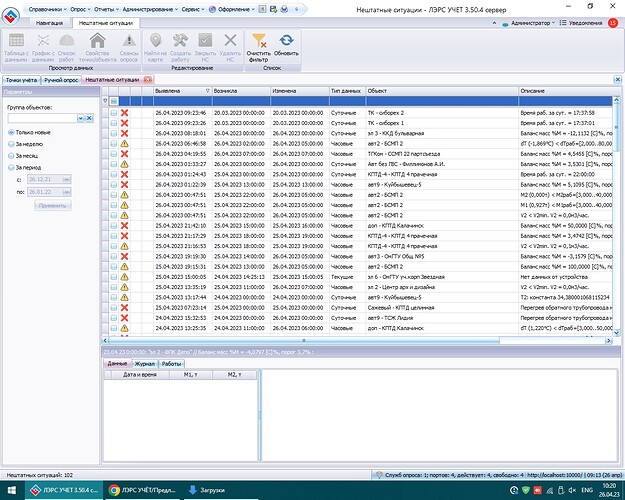Screen dimensions: 625x500
Task: Close the Нештатные ситуации document tab
Action: (x=148, y=80)
